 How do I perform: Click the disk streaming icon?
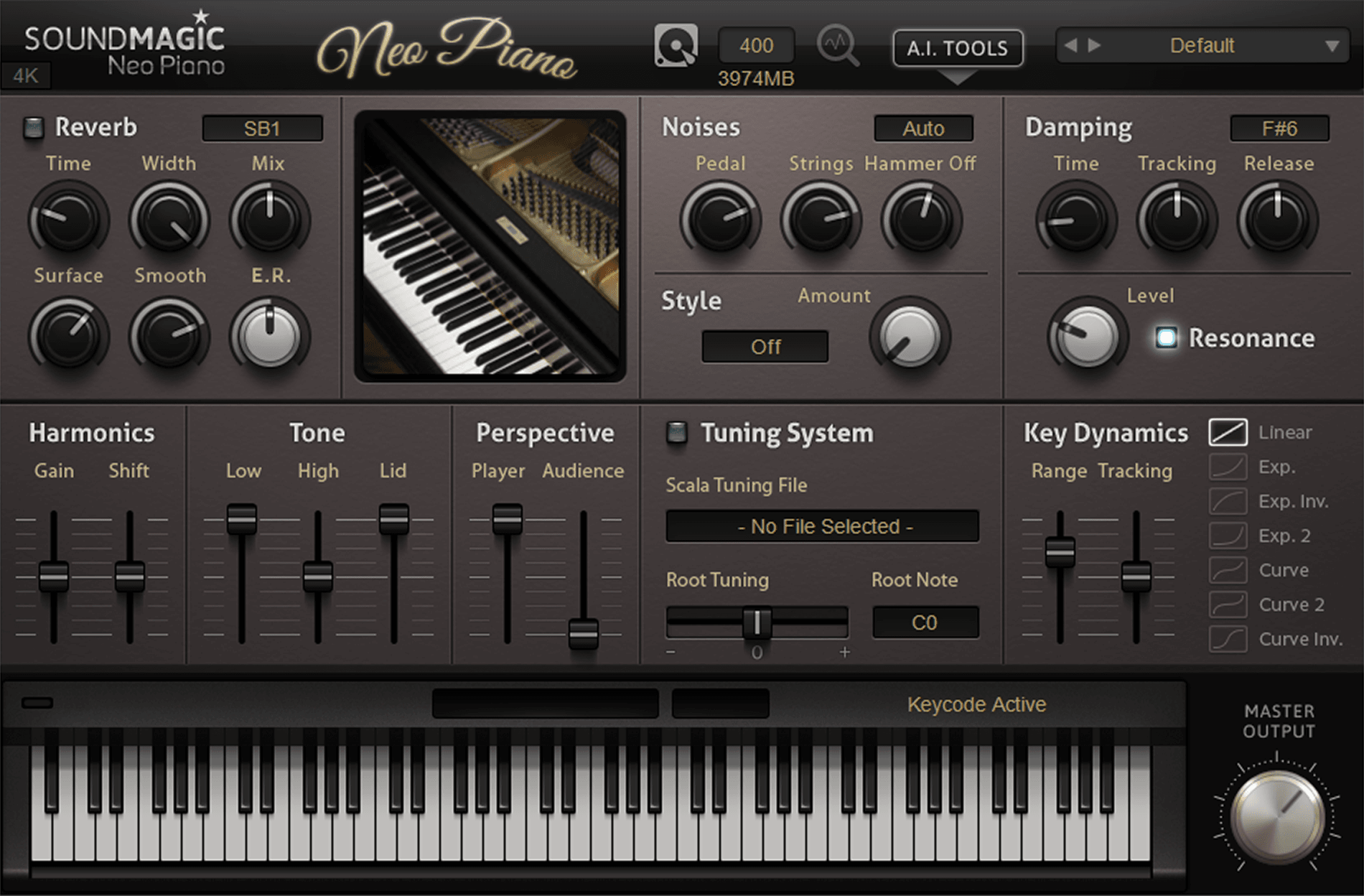click(x=675, y=45)
